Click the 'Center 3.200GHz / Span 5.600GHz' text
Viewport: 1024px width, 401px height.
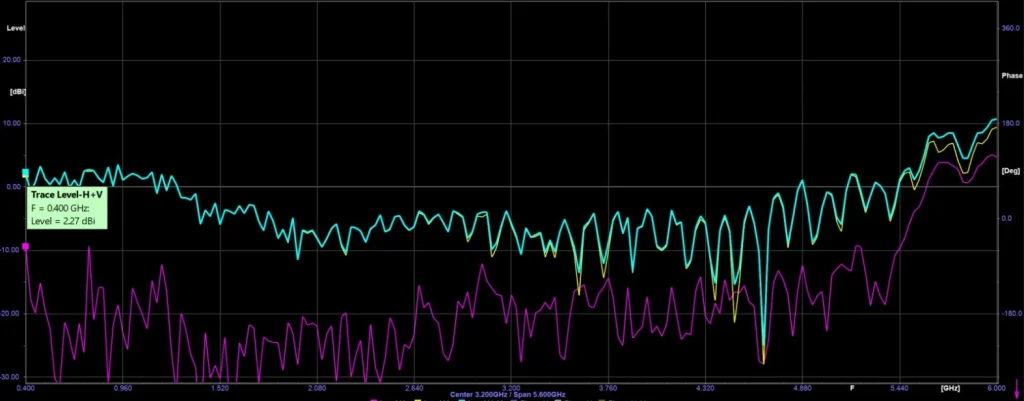coord(507,395)
